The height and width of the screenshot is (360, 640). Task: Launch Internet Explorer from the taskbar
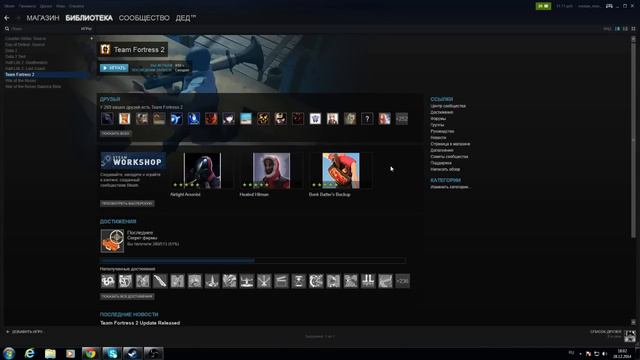[x=29, y=353]
